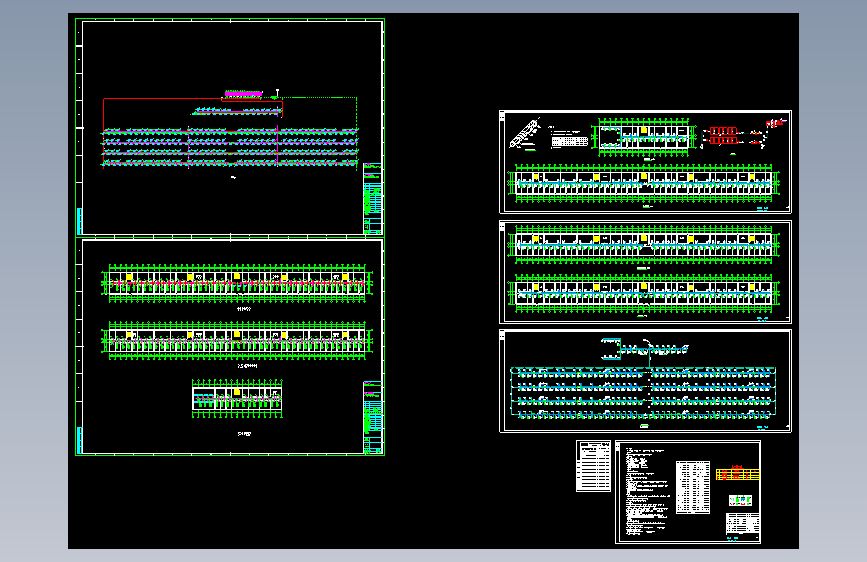The height and width of the screenshot is (562, 867).
Task: Click the pipe connection detail above the isometric diagram
Action: (x=644, y=349)
